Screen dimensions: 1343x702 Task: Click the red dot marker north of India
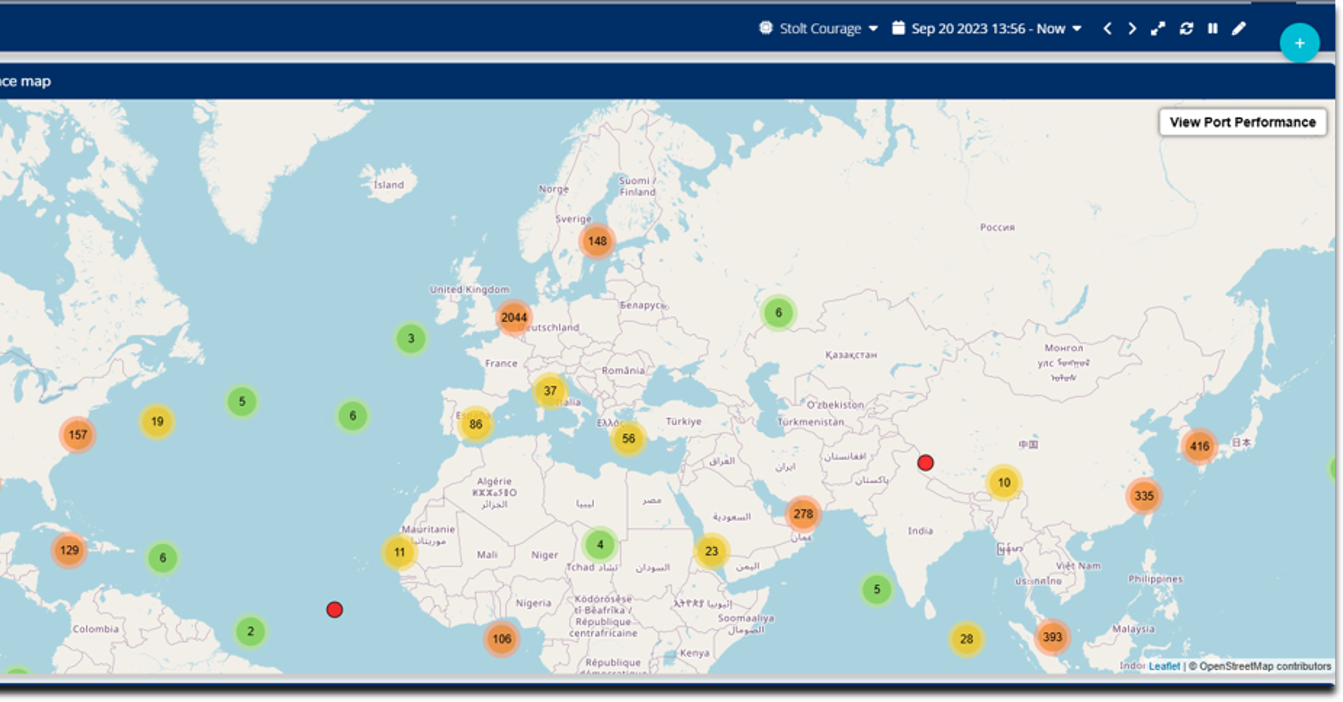tap(926, 463)
